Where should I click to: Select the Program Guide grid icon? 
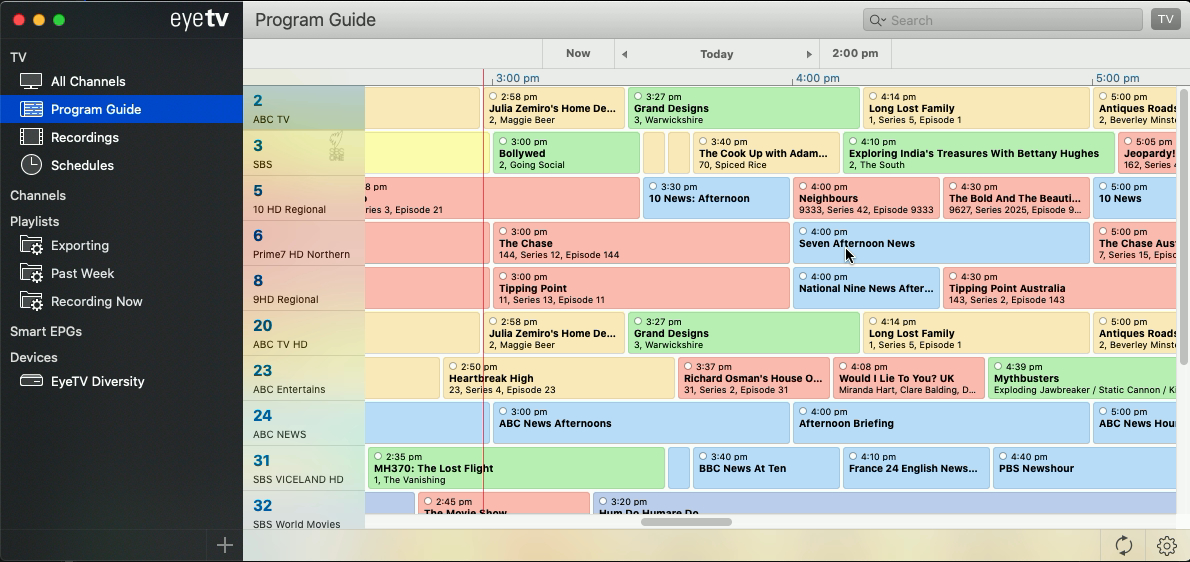(x=31, y=109)
